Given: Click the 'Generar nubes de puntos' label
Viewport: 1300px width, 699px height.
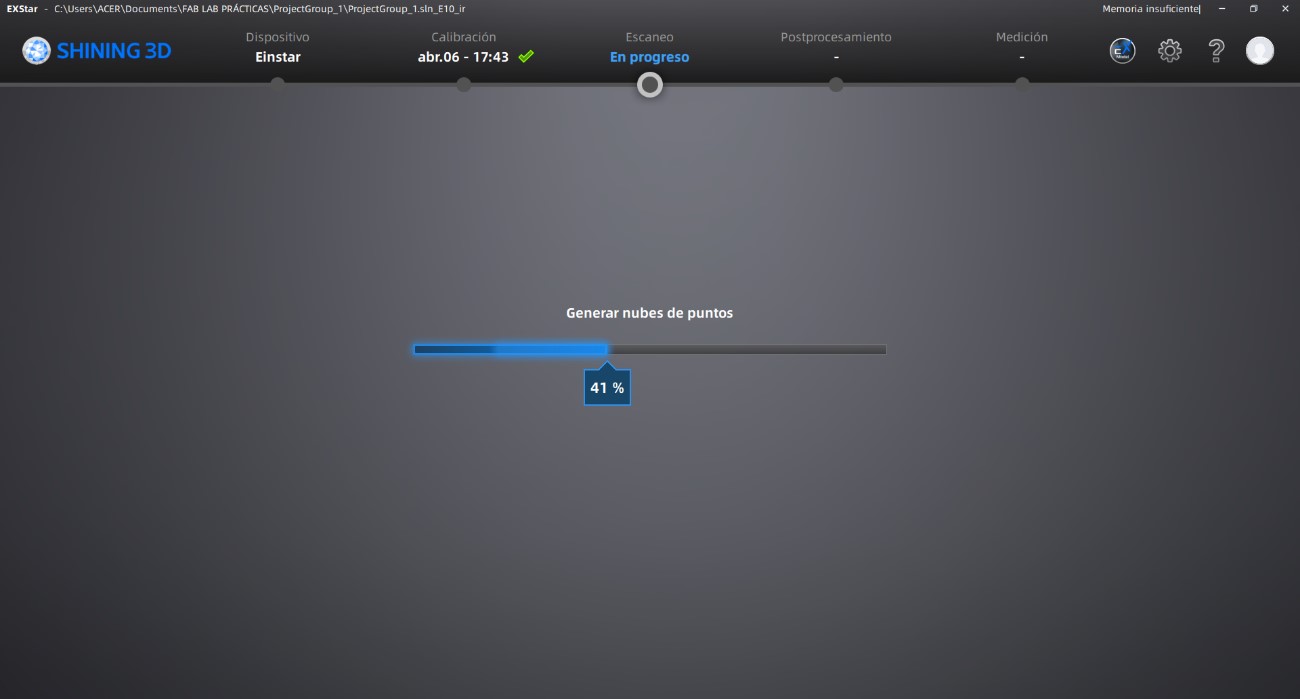Looking at the screenshot, I should coord(650,313).
